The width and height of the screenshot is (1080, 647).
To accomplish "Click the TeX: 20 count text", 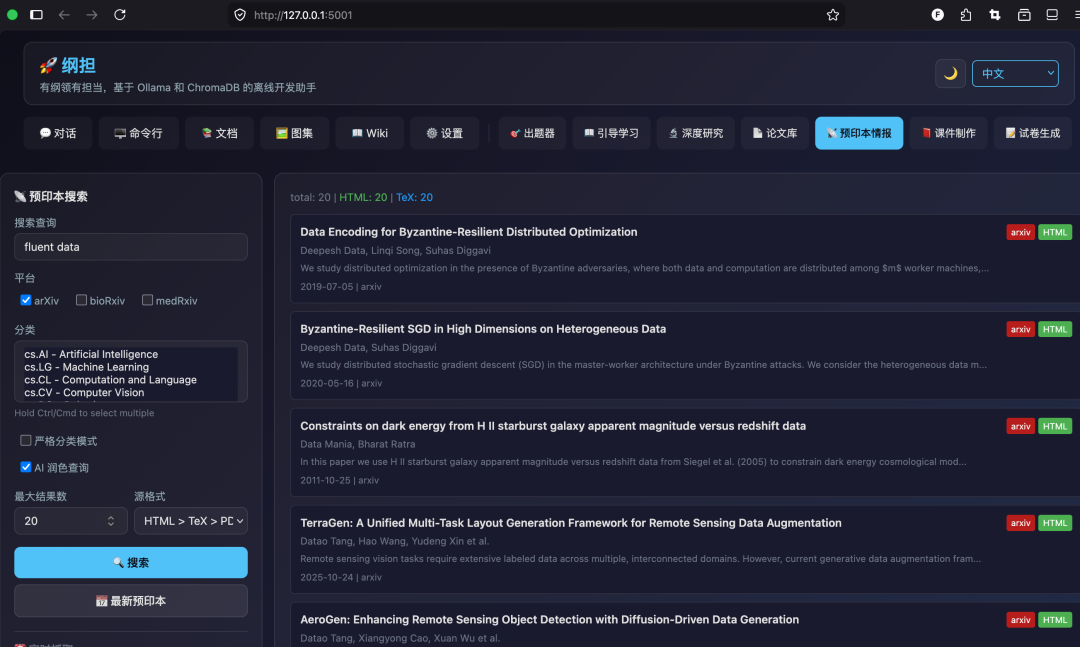I will click(x=415, y=197).
